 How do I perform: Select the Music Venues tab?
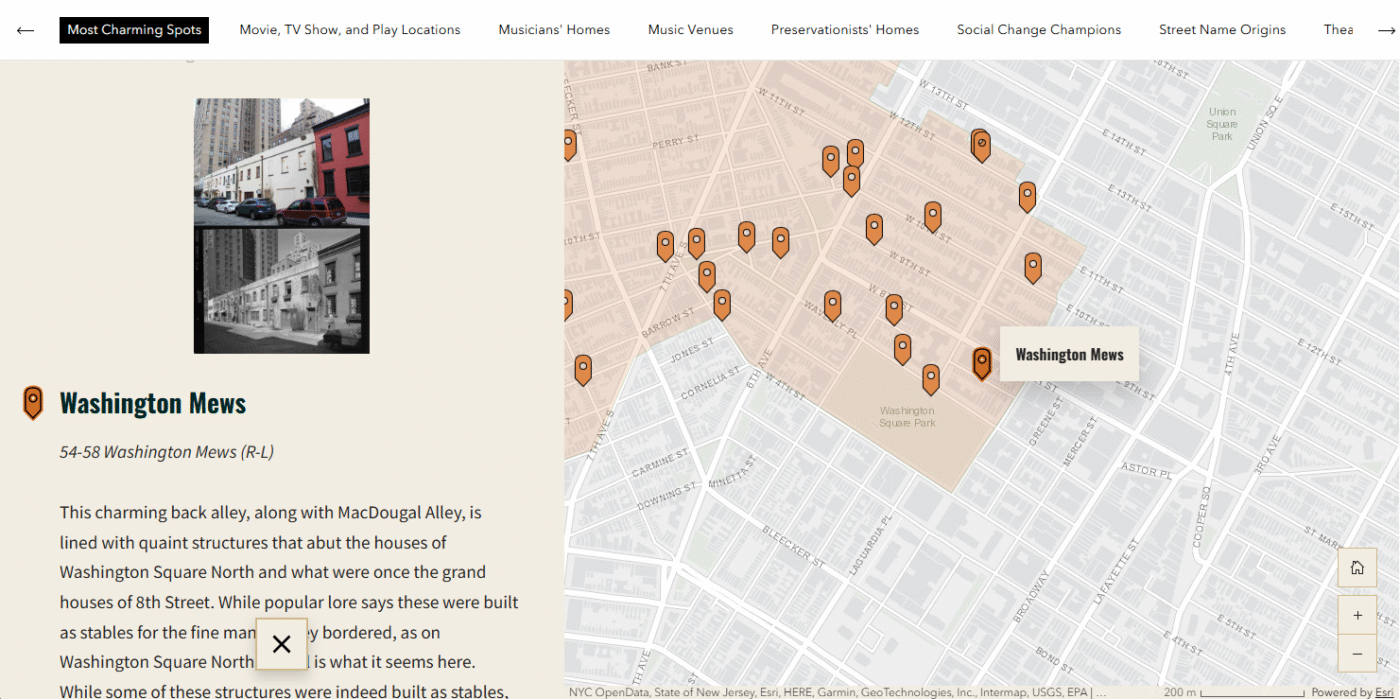coord(690,30)
